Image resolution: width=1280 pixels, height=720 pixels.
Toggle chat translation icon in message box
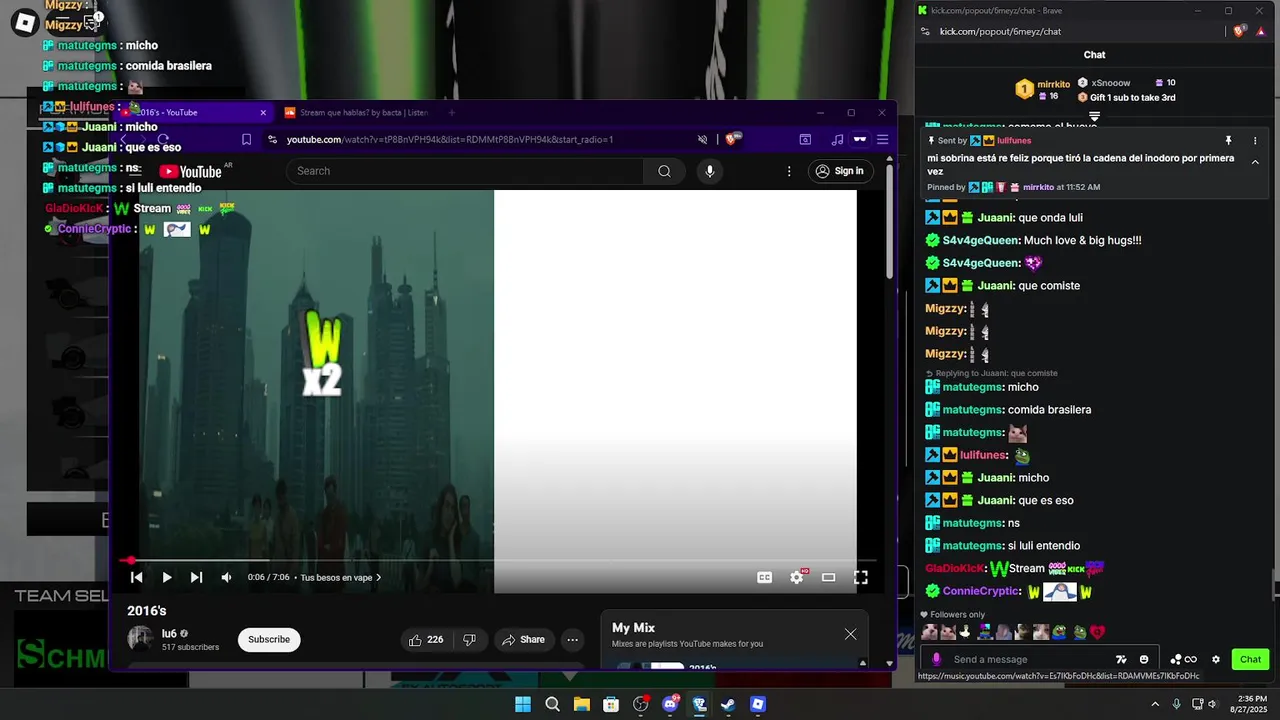(1121, 659)
